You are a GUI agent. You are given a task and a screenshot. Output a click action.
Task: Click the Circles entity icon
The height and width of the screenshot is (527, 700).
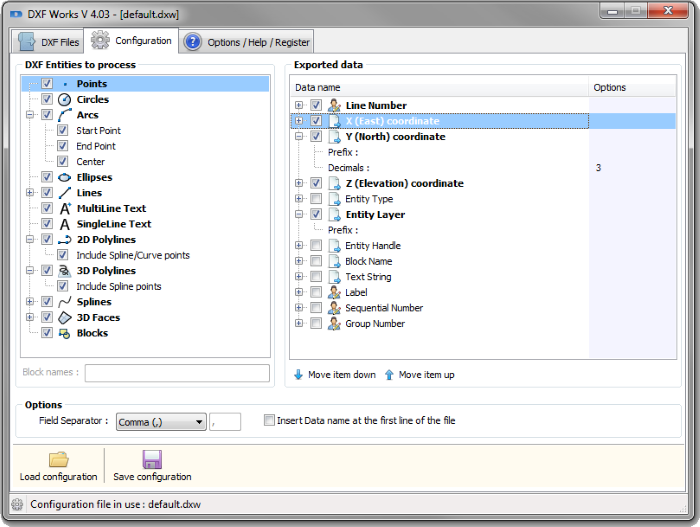[x=65, y=99]
